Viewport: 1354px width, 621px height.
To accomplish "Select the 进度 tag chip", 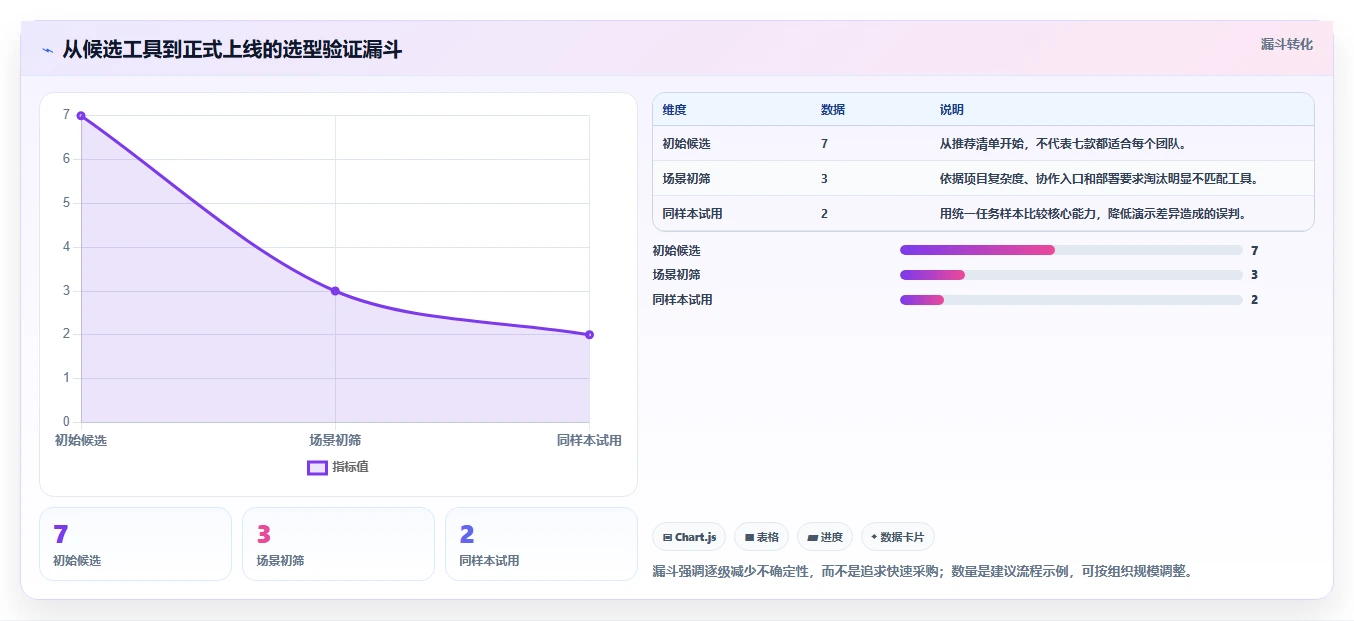I will coord(825,537).
